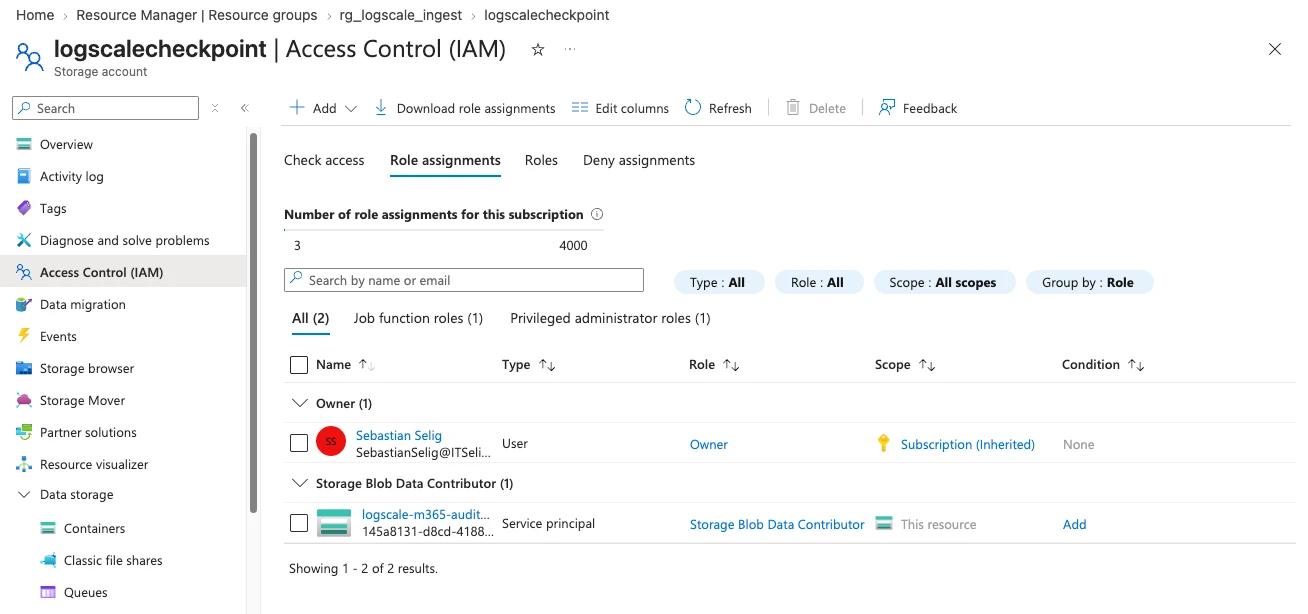Close the blade with X button
1308x614 pixels.
1275,49
